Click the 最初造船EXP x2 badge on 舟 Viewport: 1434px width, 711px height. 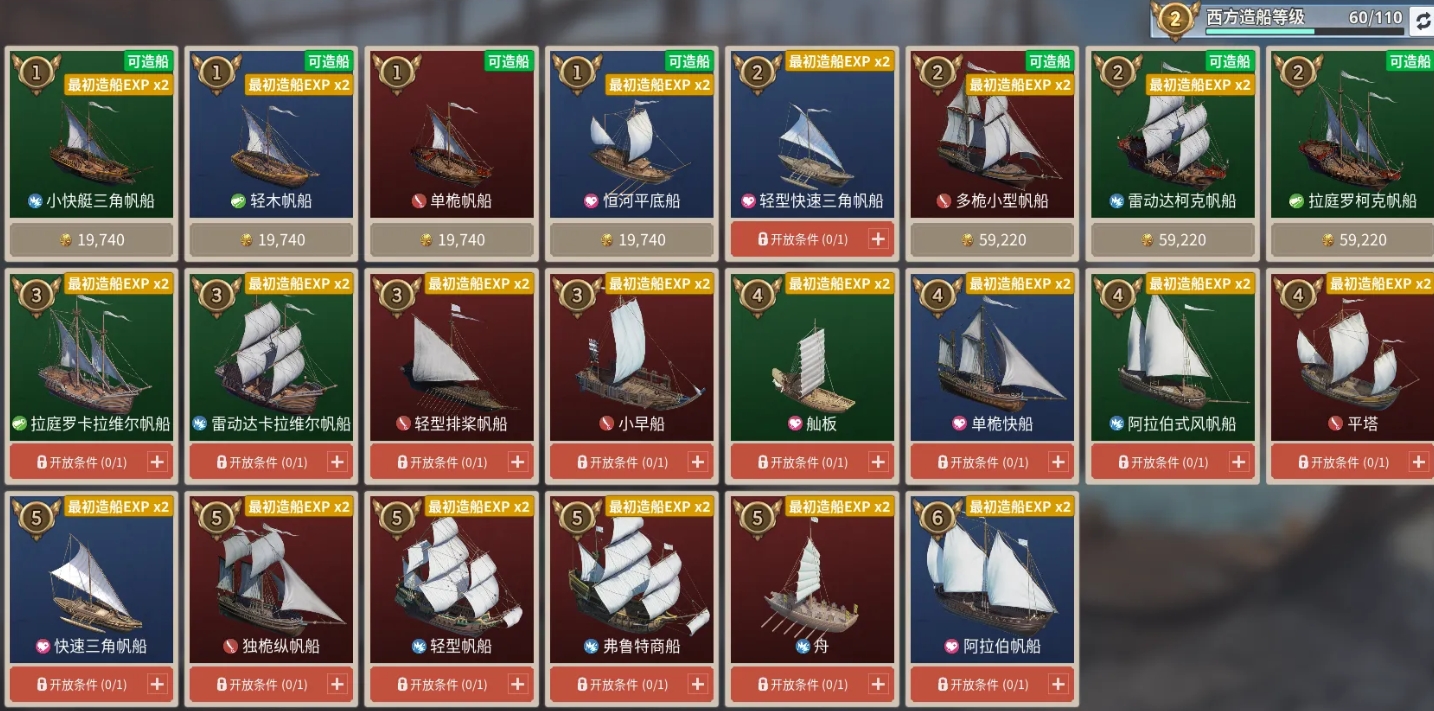(x=838, y=507)
